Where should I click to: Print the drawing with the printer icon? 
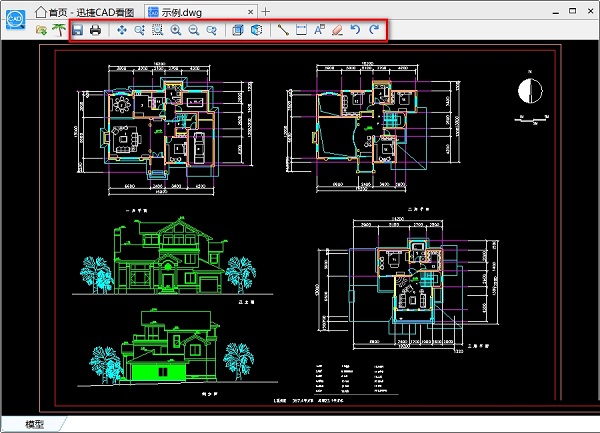[x=95, y=30]
